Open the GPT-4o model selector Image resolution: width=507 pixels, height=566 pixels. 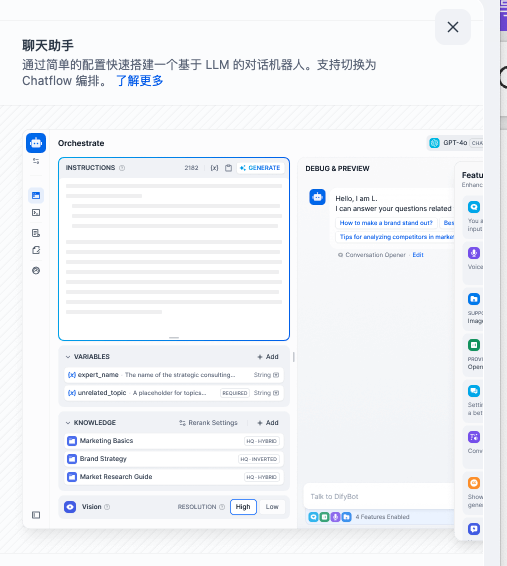pyautogui.click(x=456, y=143)
